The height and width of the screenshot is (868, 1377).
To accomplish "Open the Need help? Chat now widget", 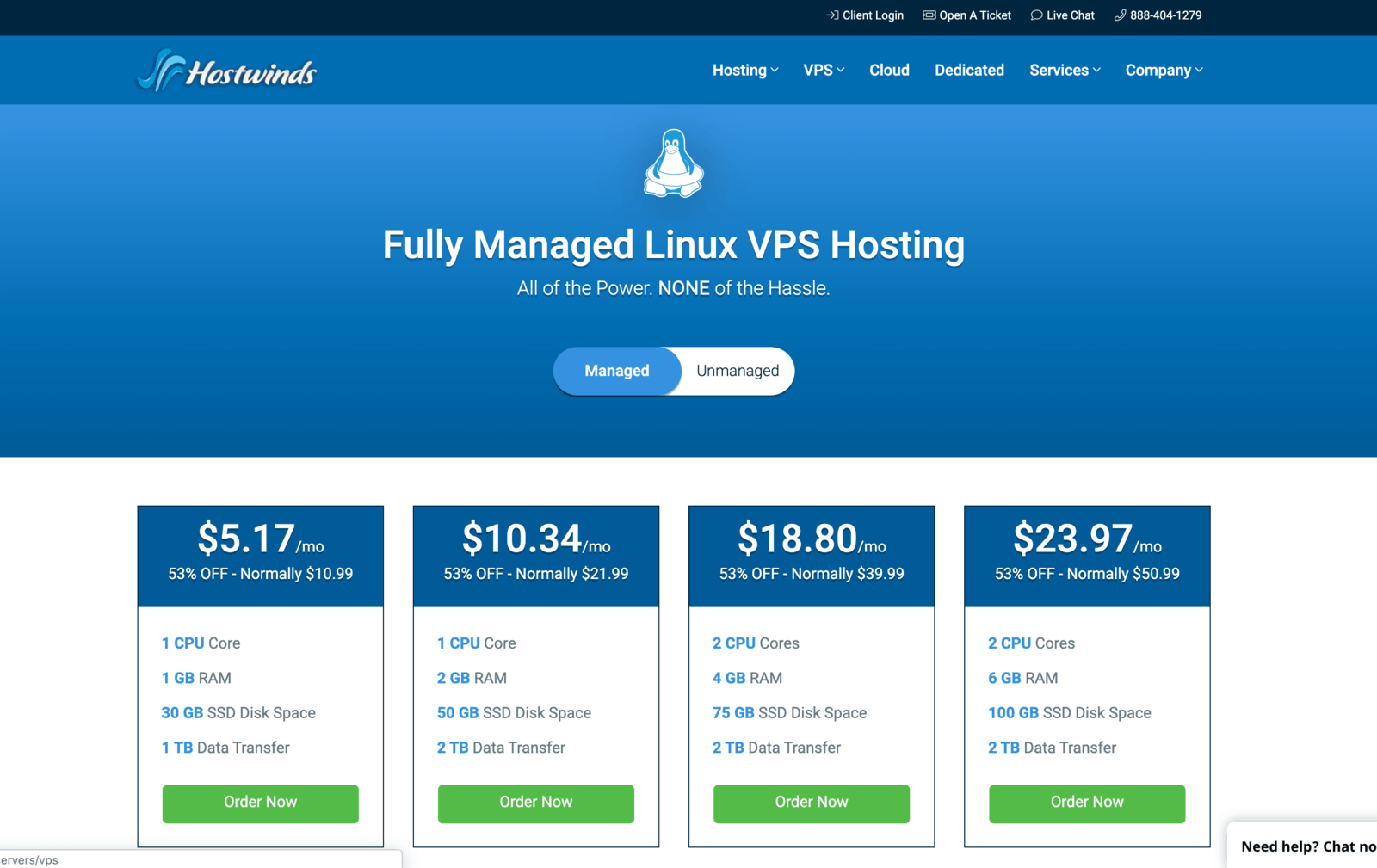I will pos(1303,846).
